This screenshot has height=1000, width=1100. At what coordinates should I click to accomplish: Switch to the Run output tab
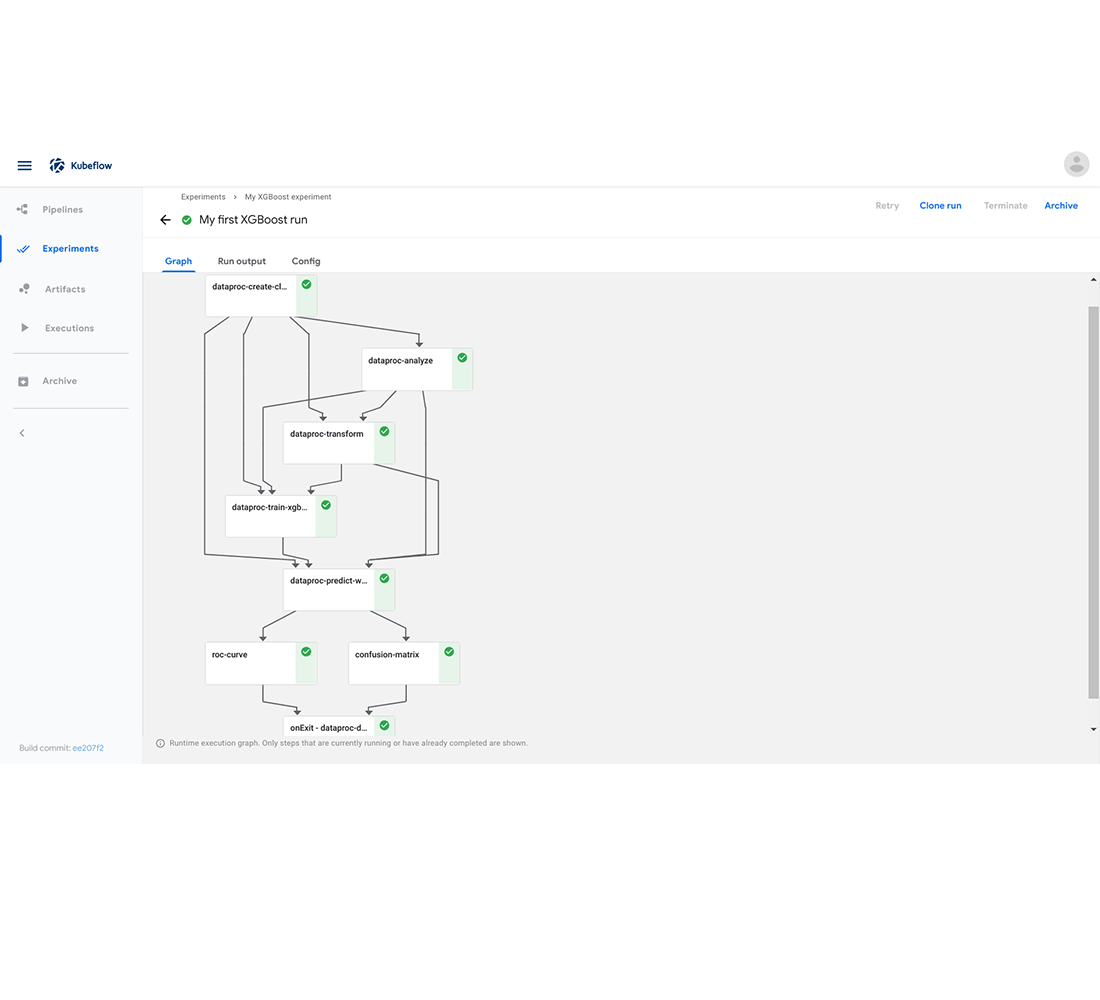point(242,261)
